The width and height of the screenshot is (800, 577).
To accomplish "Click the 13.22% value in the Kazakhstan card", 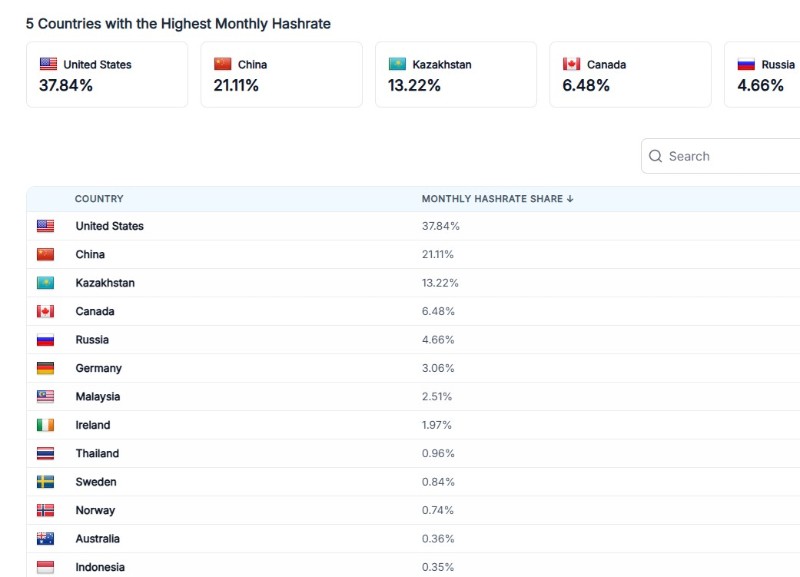I will pos(414,85).
